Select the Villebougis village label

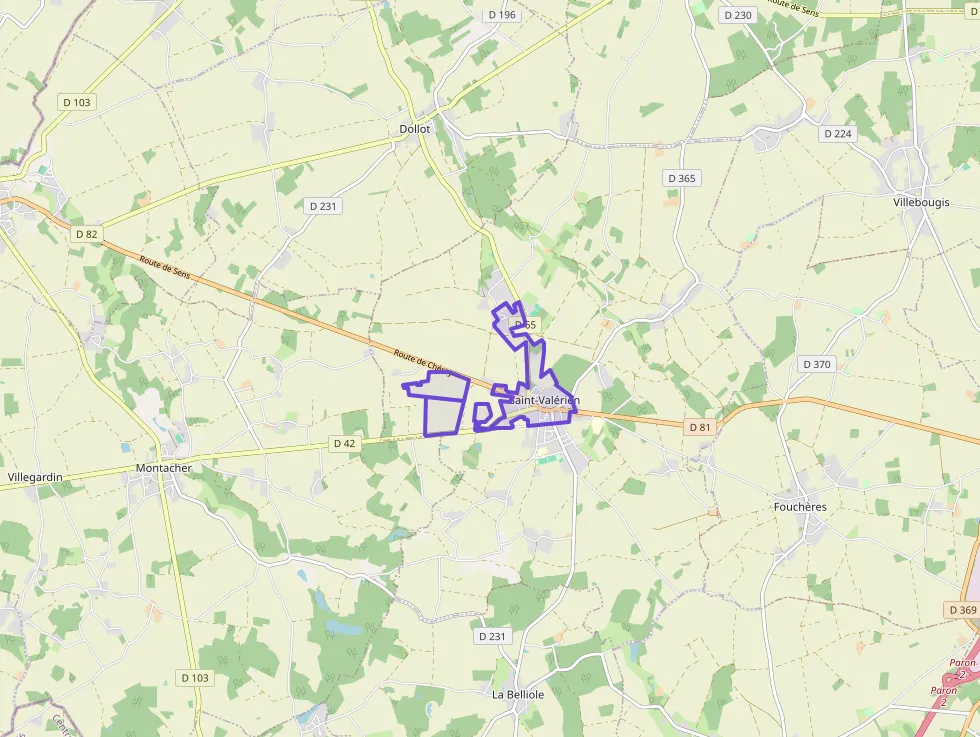click(x=921, y=203)
